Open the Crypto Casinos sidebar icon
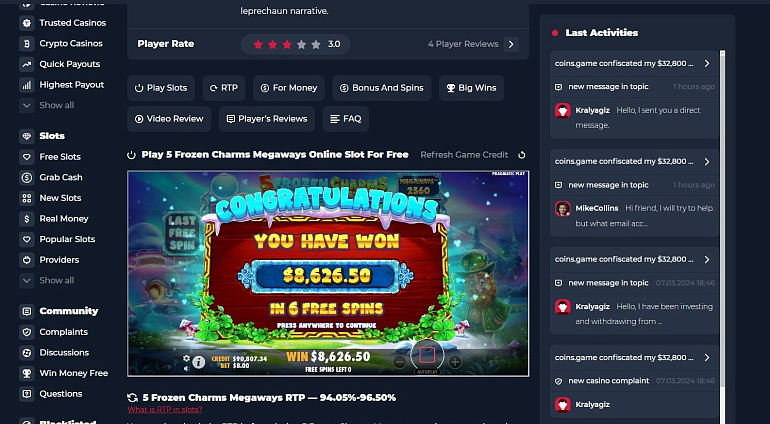The height and width of the screenshot is (424, 770). pos(27,44)
